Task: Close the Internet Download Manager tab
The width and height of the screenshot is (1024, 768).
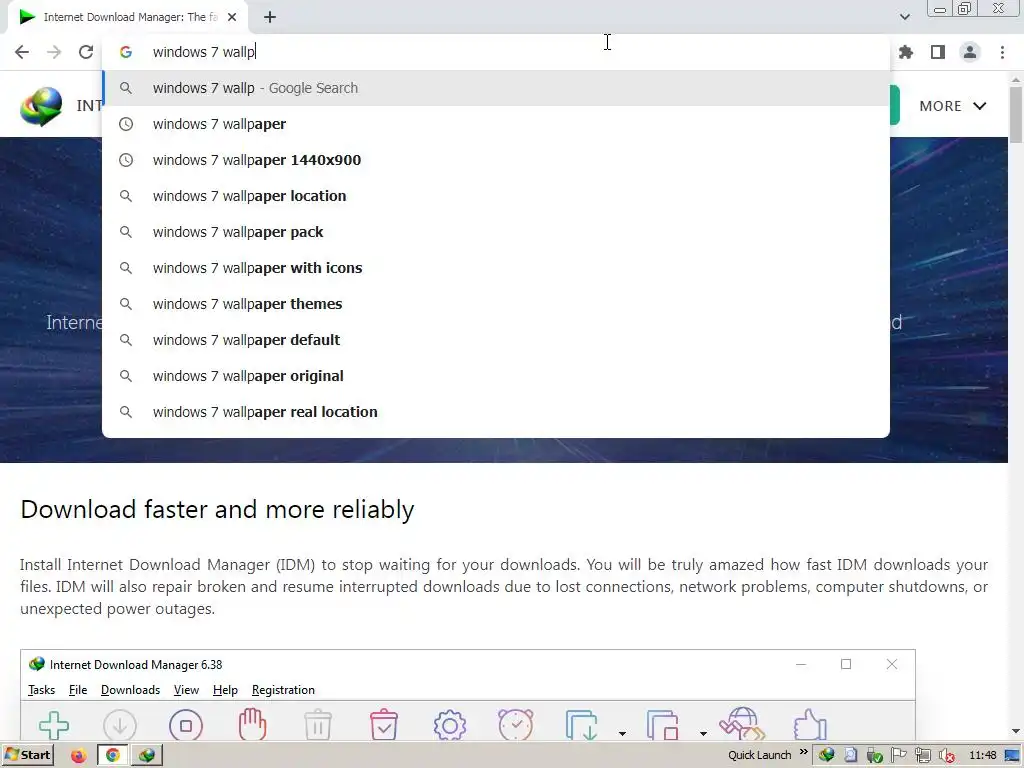Action: [x=232, y=17]
